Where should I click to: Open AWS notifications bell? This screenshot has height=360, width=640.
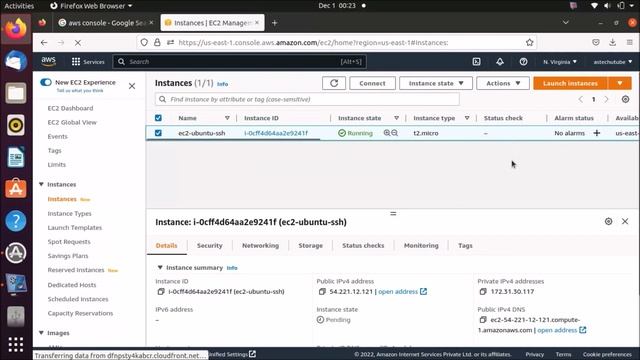[x=500, y=62]
